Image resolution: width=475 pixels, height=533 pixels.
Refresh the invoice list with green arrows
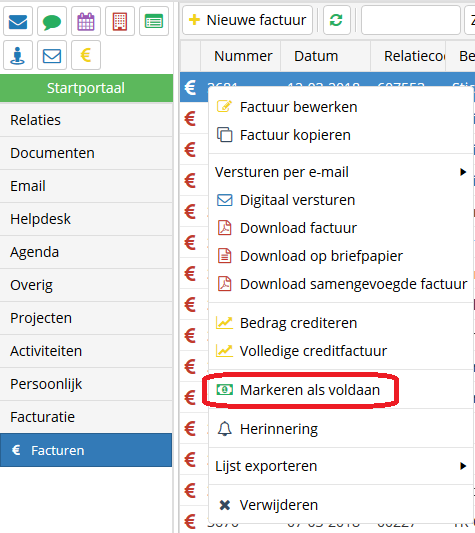click(336, 20)
